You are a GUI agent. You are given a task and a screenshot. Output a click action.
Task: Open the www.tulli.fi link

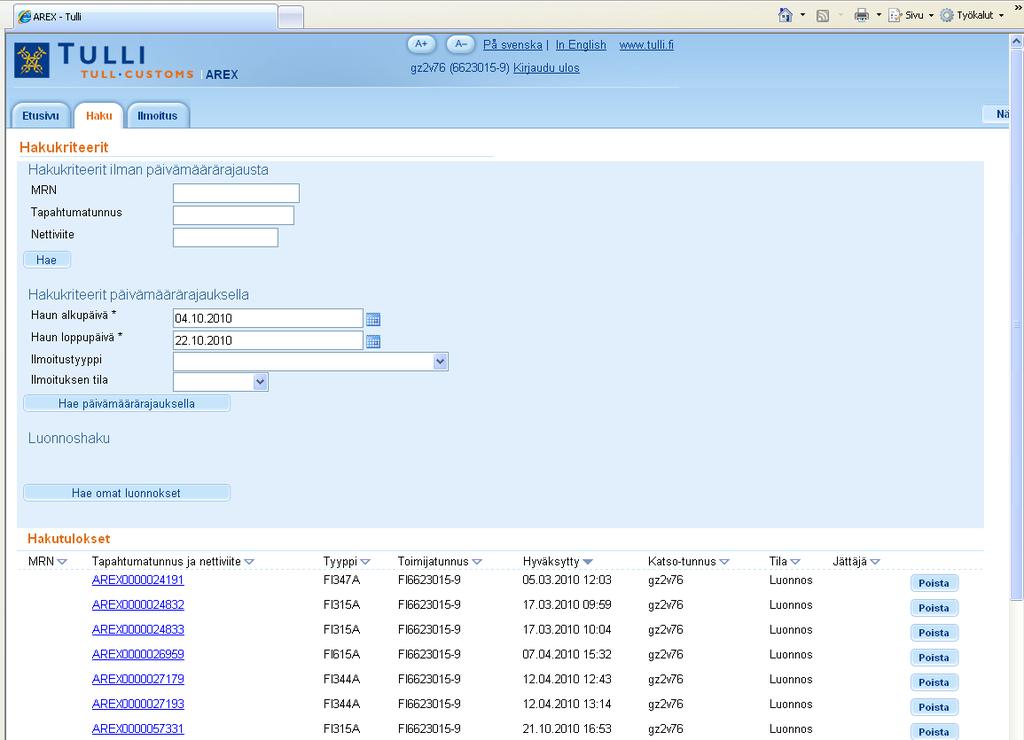(647, 45)
